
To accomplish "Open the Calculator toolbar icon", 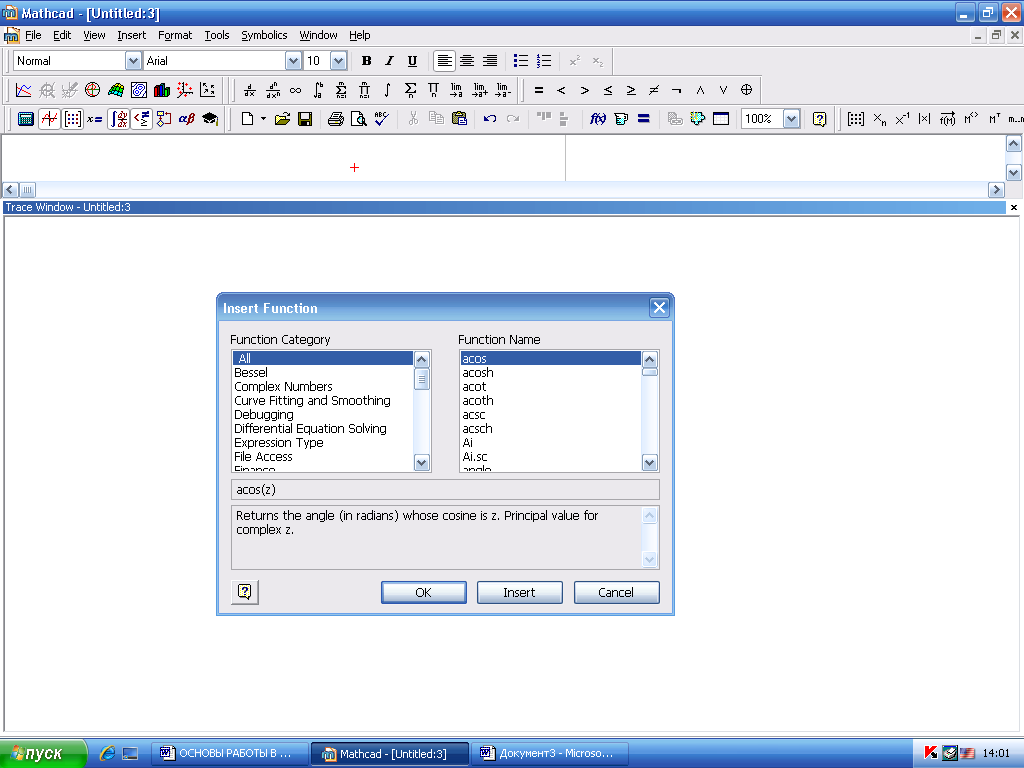I will tap(25, 119).
